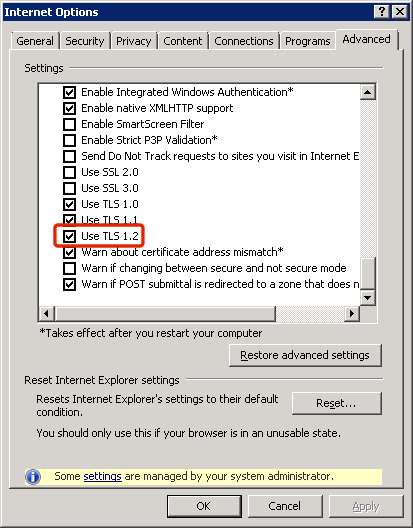Screen dimensions: 413x528
Task: Toggle Warn about certificate address mismatch
Action: 69,252
